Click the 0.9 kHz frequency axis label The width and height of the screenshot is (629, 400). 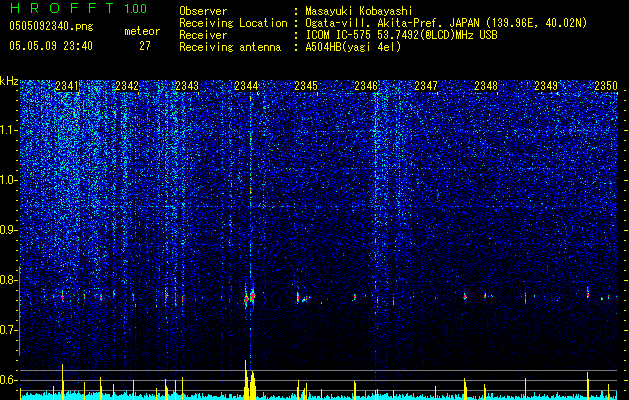tap(8, 230)
